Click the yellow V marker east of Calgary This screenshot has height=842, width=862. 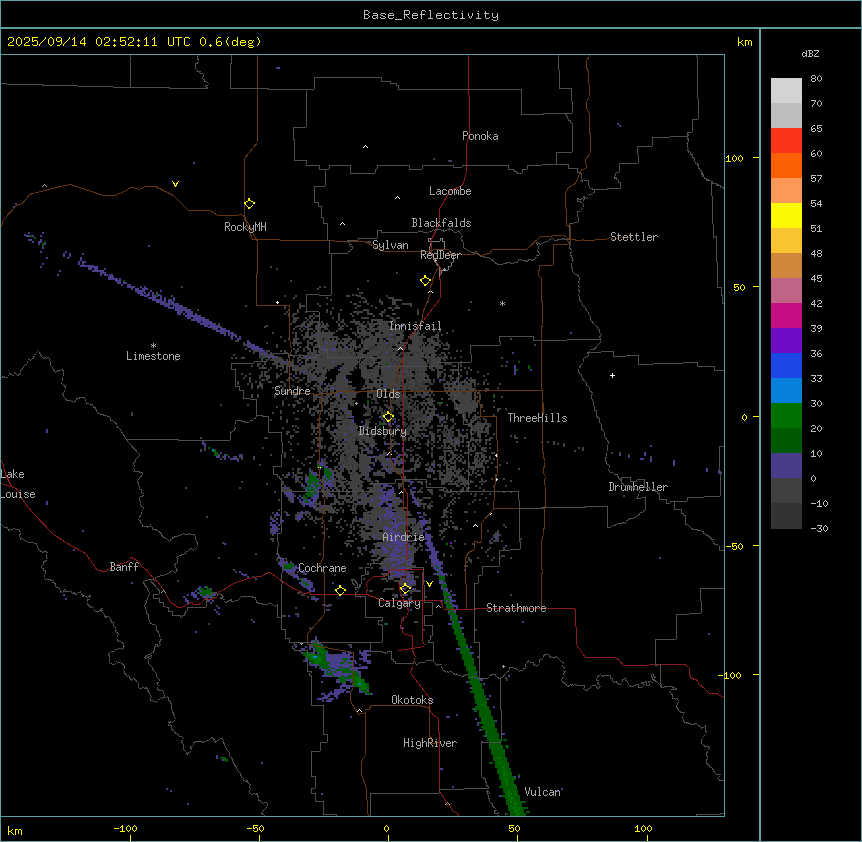click(x=429, y=584)
